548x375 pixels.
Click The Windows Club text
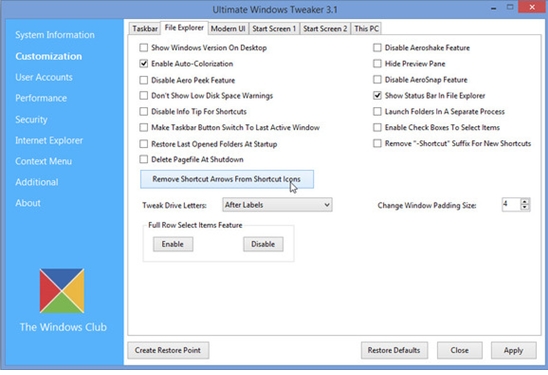(x=63, y=327)
